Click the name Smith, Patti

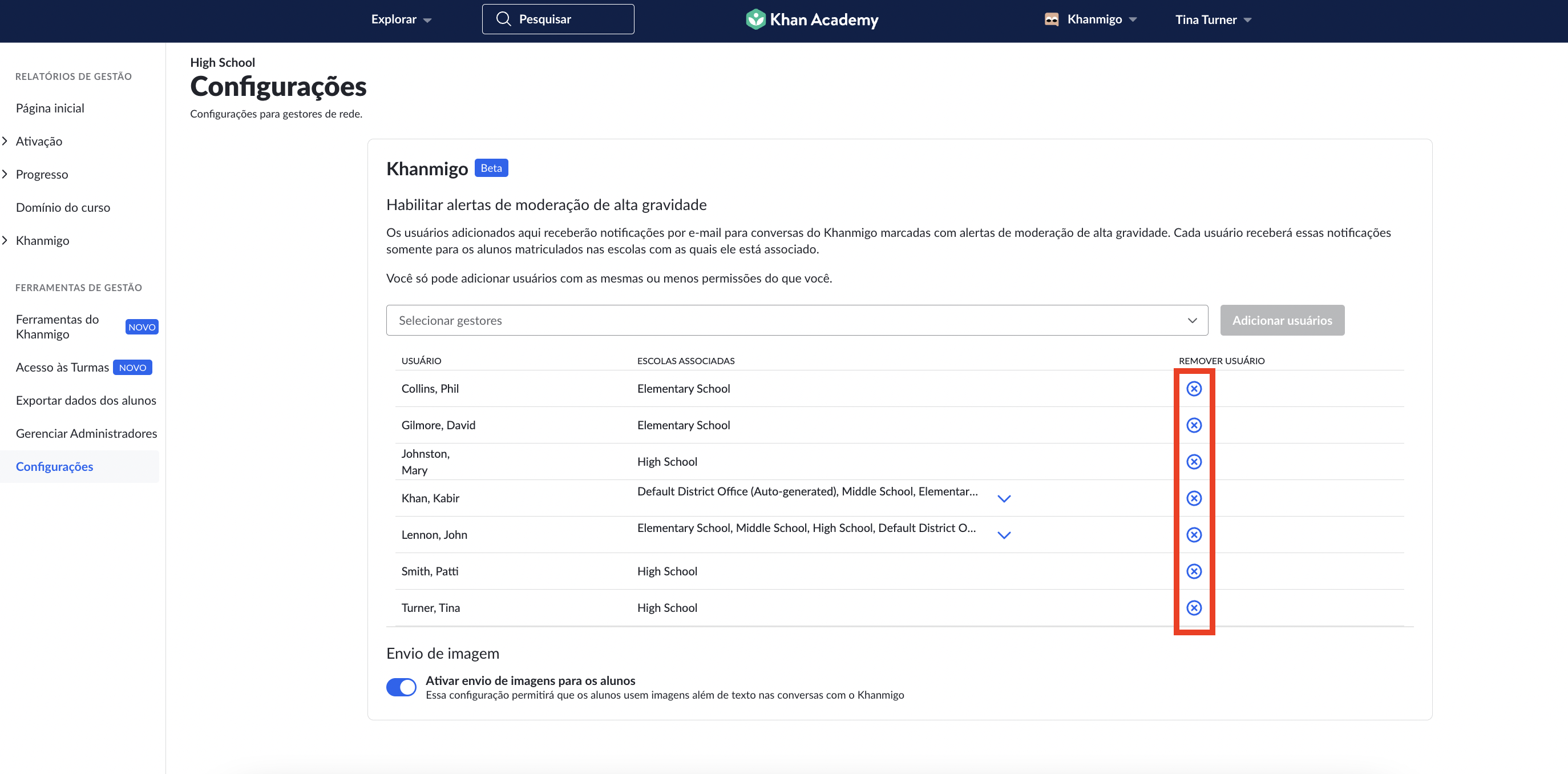[x=430, y=571]
